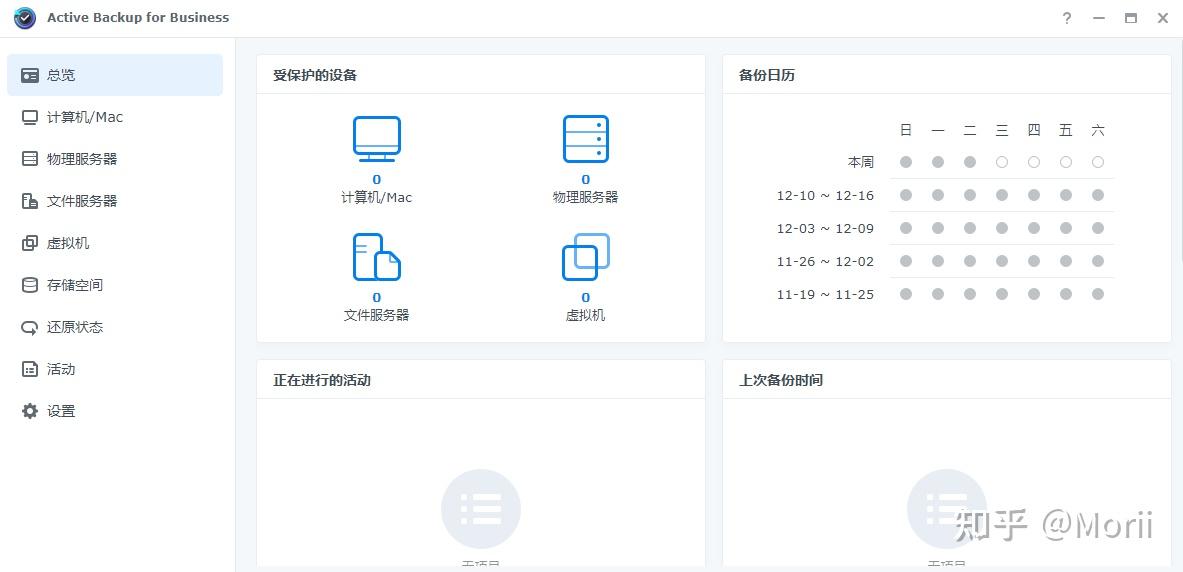This screenshot has width=1183, height=572.
Task: Close the Active Backup window
Action: click(1163, 18)
